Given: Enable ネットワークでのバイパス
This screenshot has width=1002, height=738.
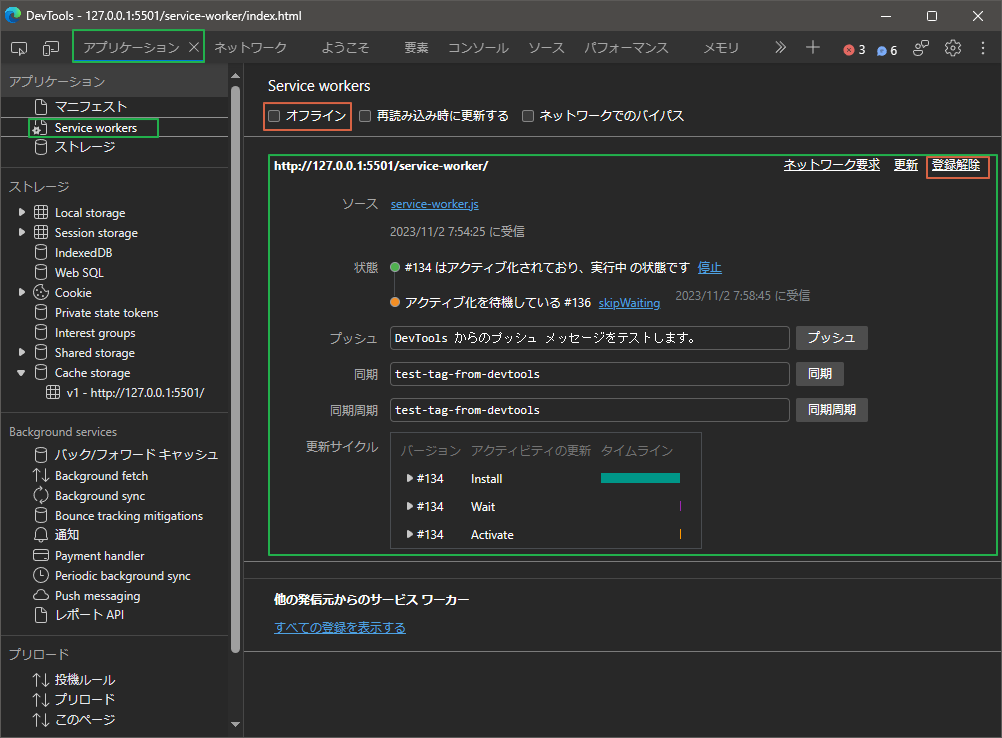Looking at the screenshot, I should 527,116.
